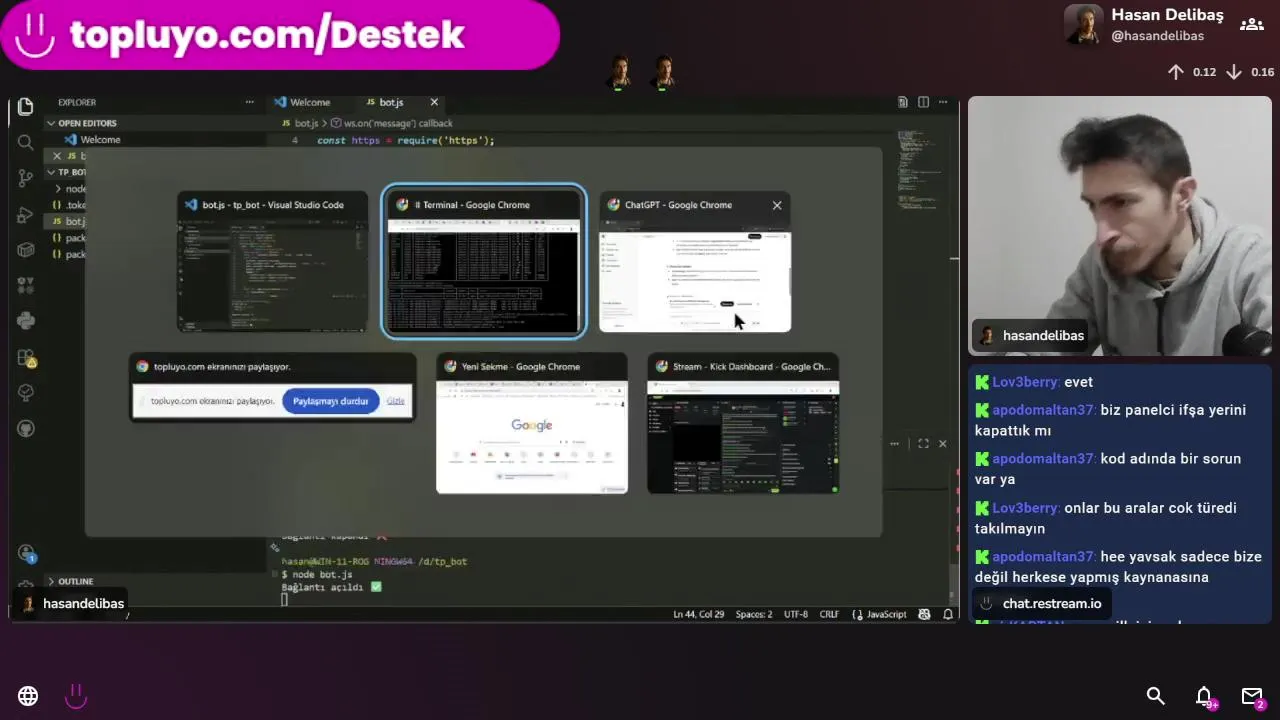1280x720 pixels.
Task: Select Stream Kick Dashboard Chrome window thumbnail
Action: click(x=743, y=424)
